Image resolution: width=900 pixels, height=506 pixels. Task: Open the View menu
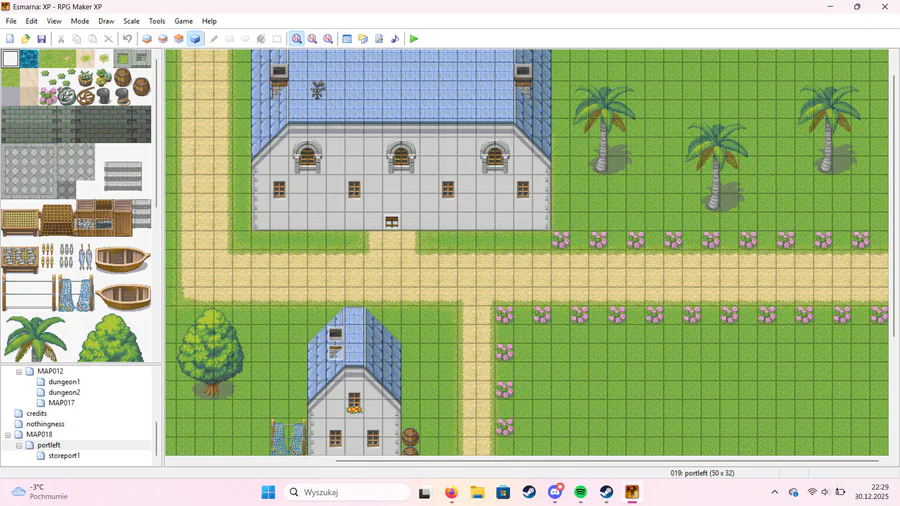pyautogui.click(x=54, y=21)
